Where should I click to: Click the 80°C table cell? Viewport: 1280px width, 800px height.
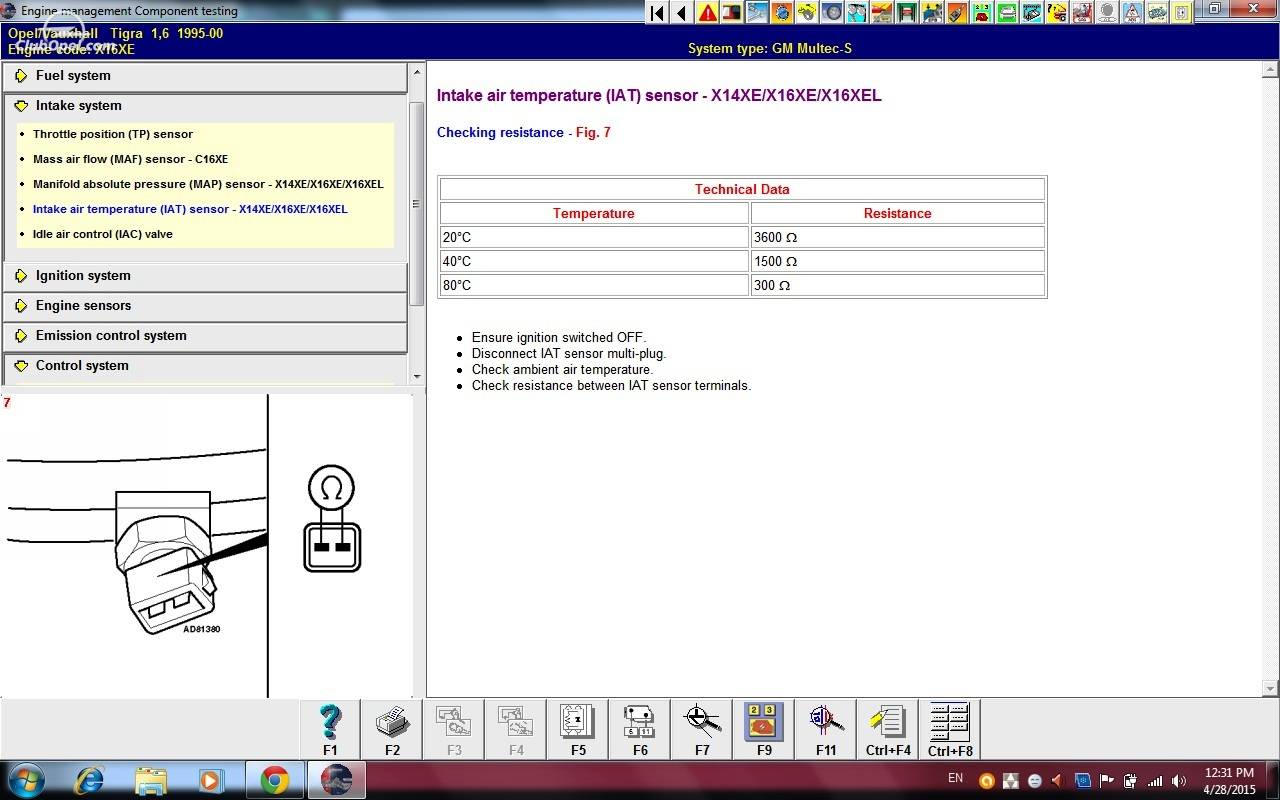[594, 285]
